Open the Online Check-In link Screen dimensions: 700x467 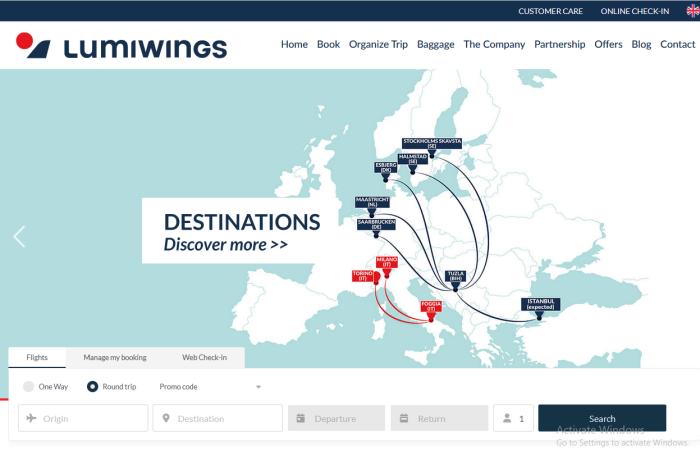(x=635, y=11)
